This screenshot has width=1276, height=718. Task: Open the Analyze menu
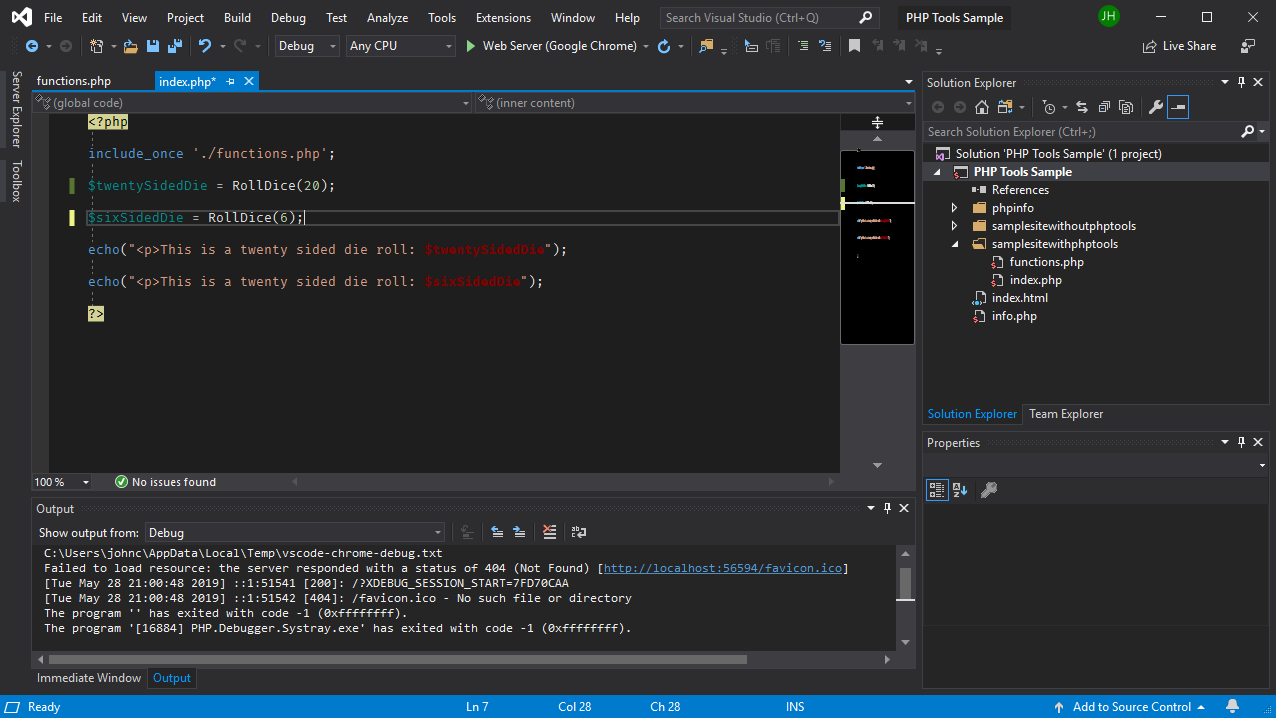point(387,18)
